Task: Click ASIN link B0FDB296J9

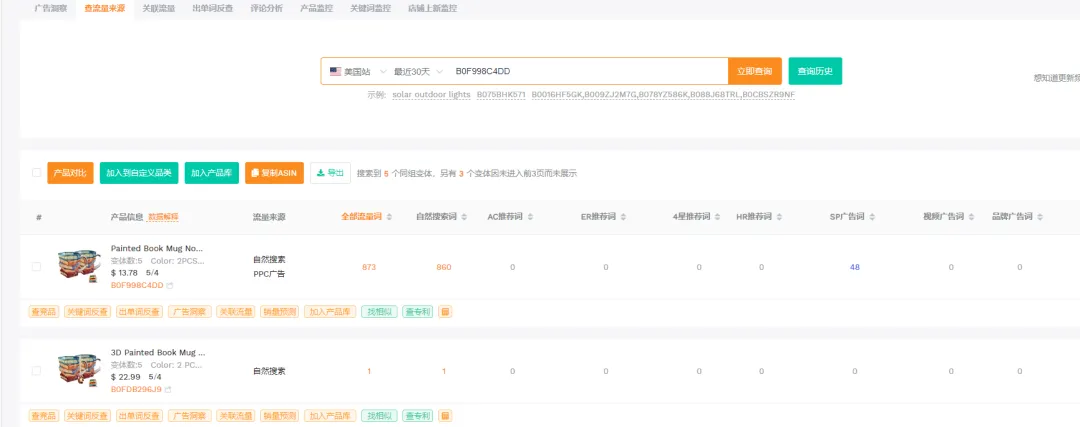Action: coord(136,389)
